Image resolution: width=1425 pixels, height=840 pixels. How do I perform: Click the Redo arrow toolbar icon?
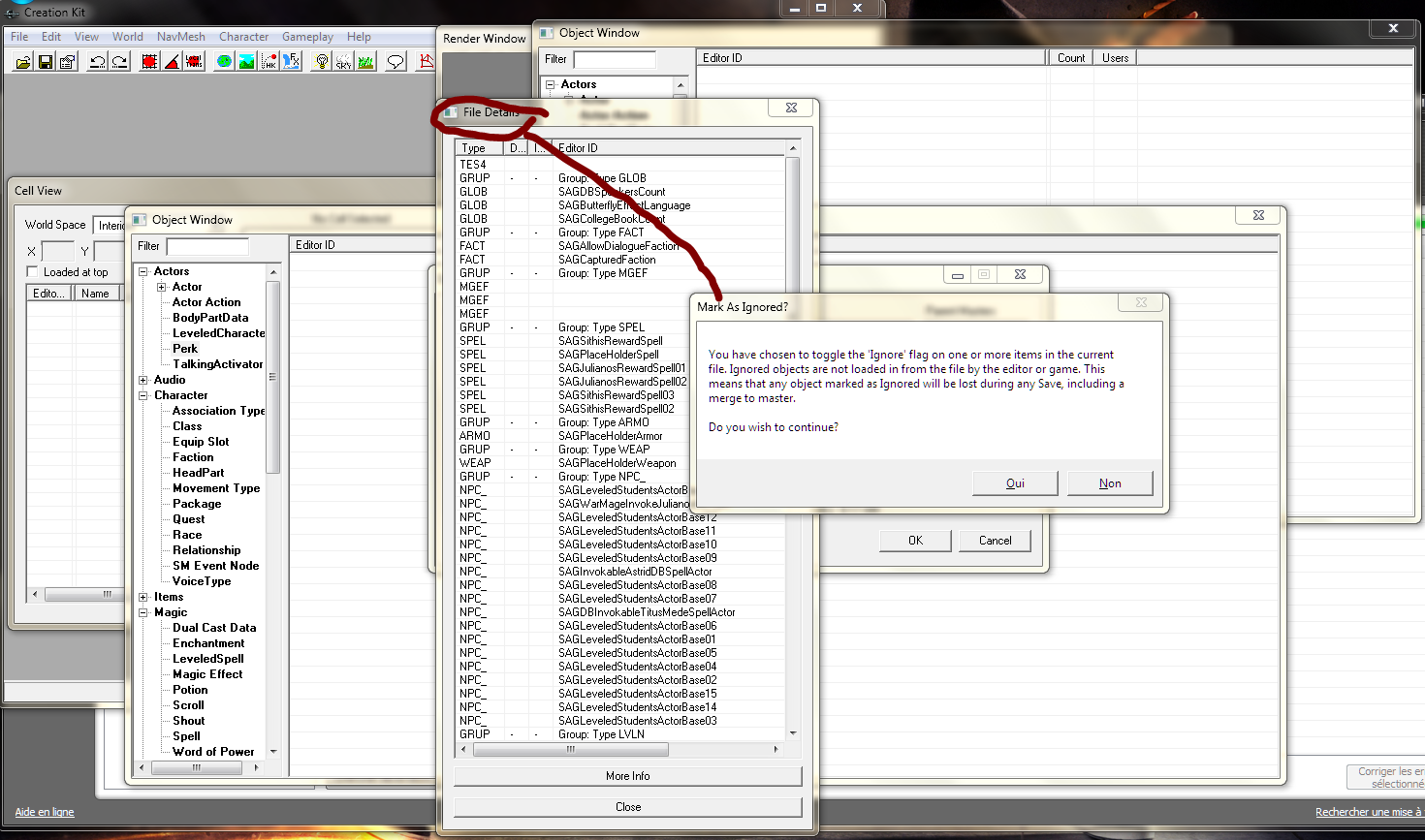click(x=119, y=62)
